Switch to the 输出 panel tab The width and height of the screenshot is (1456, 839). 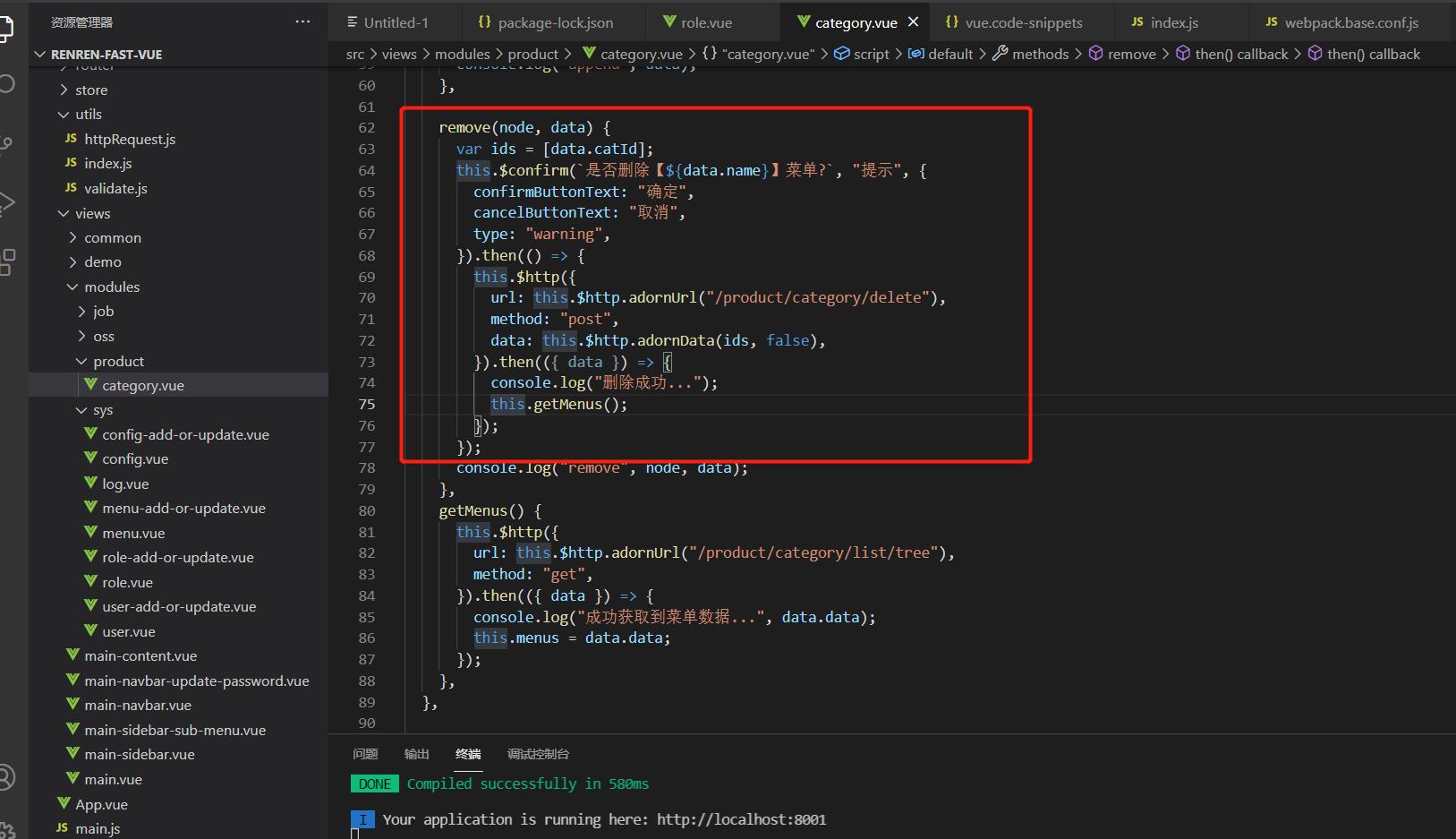pyautogui.click(x=417, y=754)
